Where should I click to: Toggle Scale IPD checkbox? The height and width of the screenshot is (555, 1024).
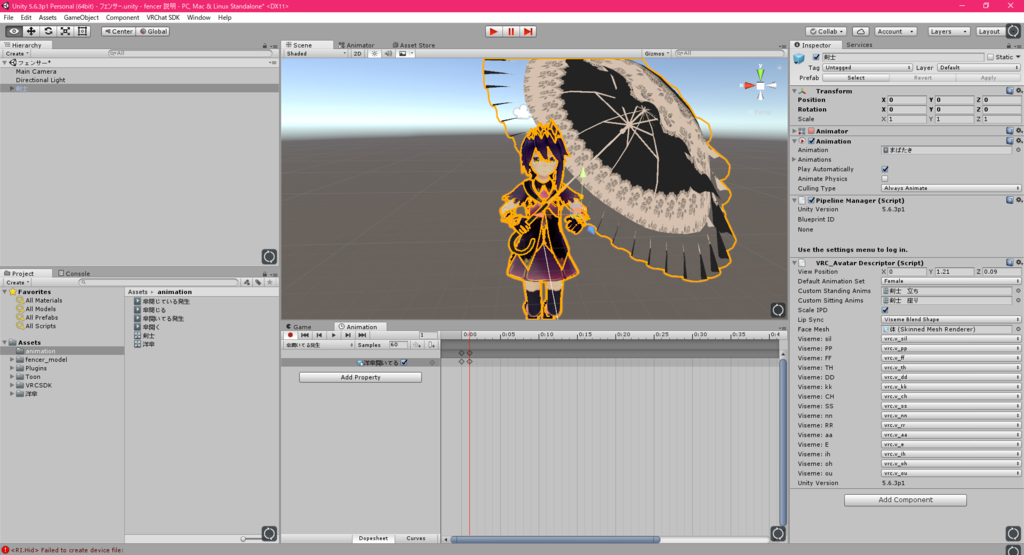pos(885,310)
